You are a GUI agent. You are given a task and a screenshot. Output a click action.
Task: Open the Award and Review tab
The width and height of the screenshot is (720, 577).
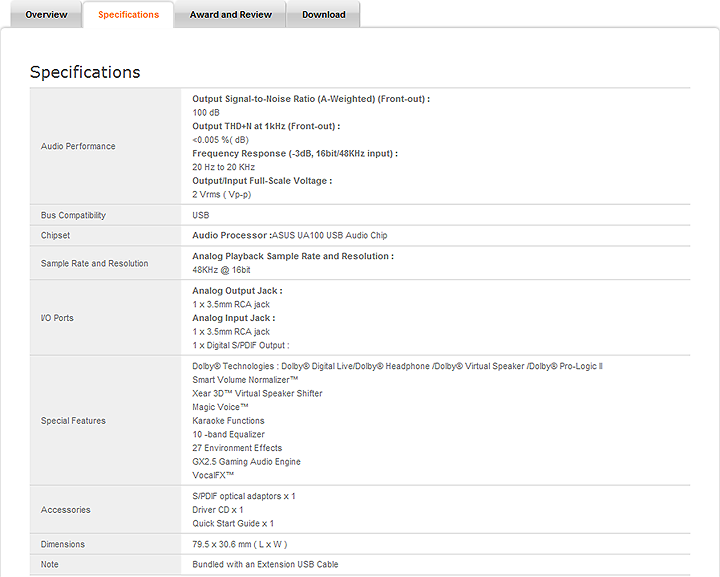click(x=229, y=15)
